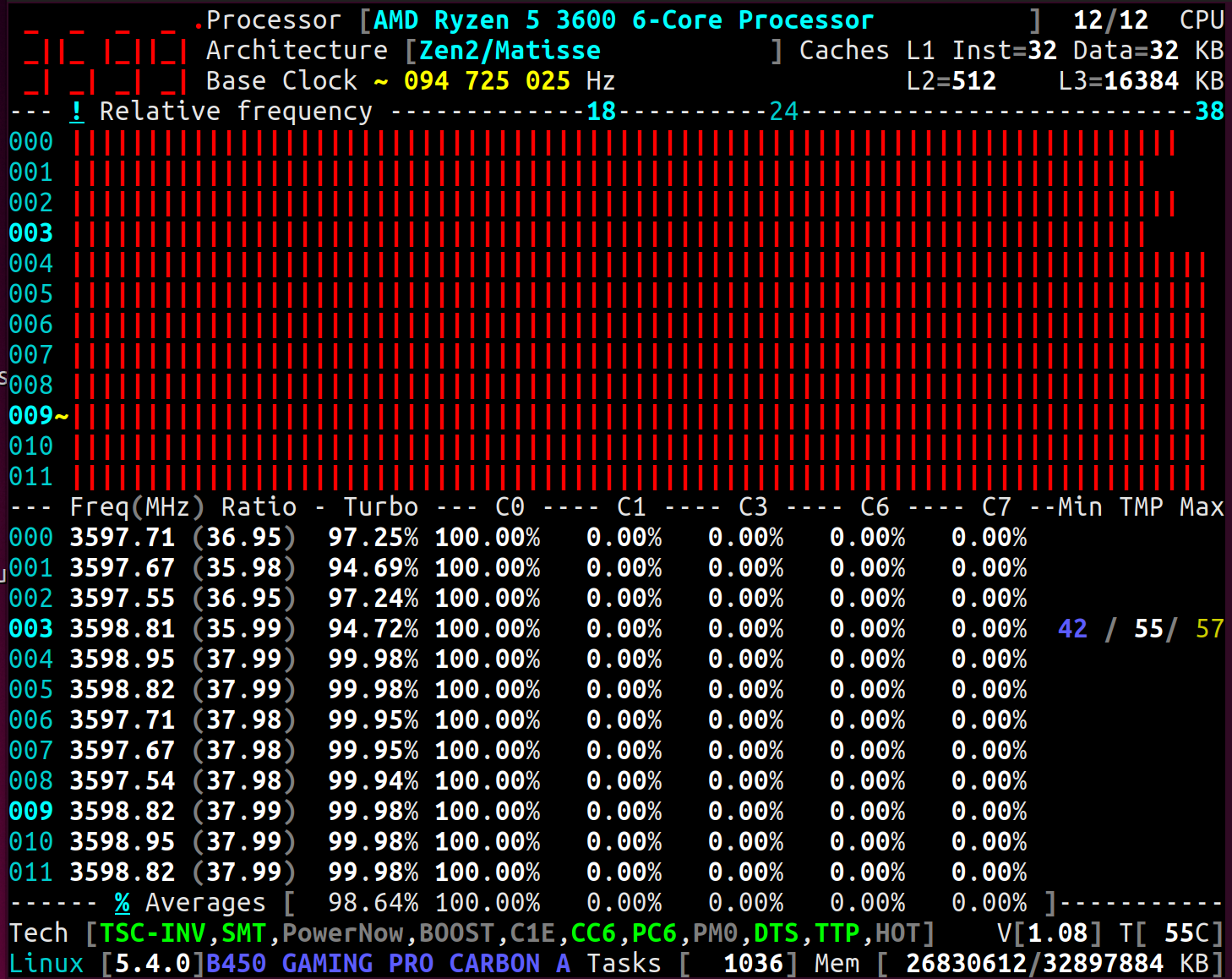Click the underlined exclamation mark beside Relative frequency
The height and width of the screenshot is (979, 1232).
77,112
